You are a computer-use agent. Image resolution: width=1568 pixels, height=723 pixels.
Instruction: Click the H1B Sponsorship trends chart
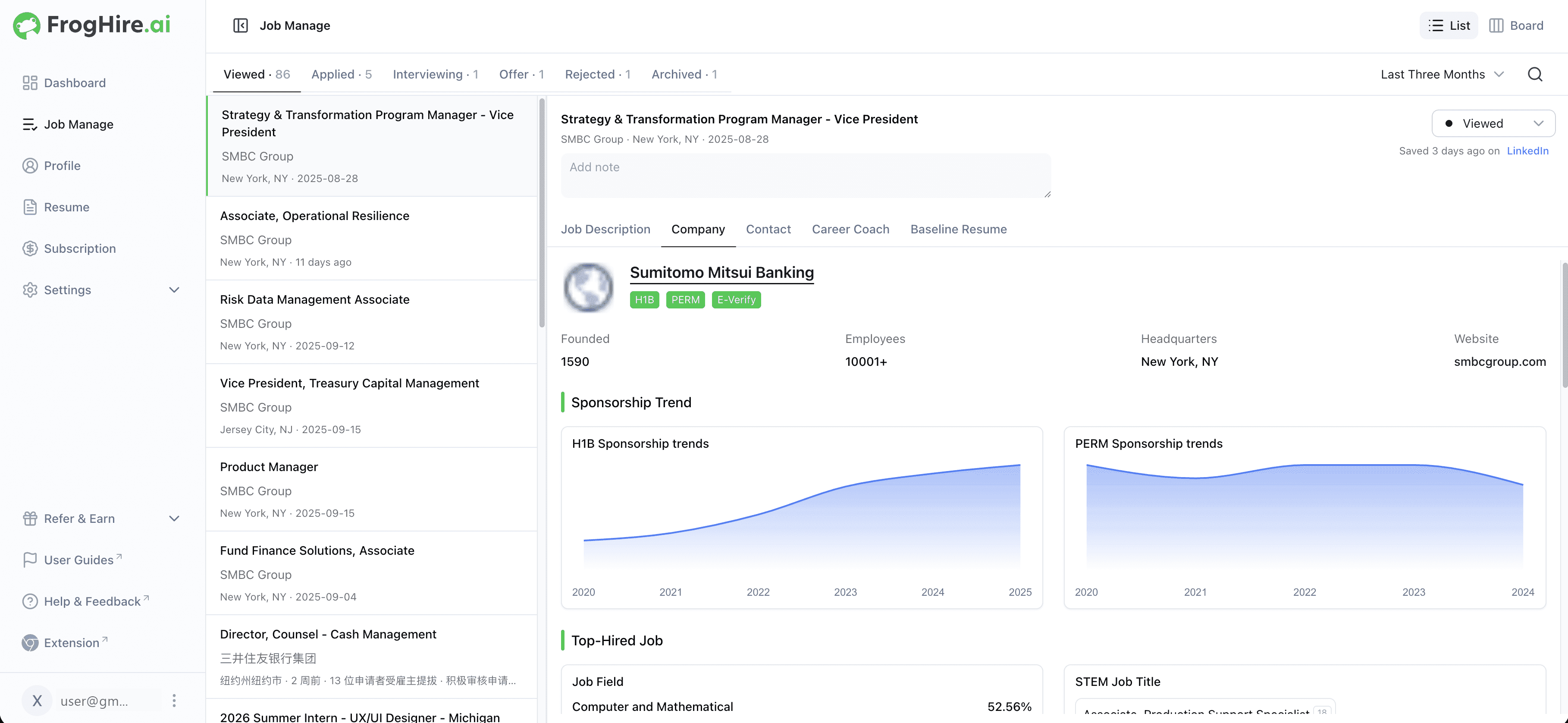(802, 517)
